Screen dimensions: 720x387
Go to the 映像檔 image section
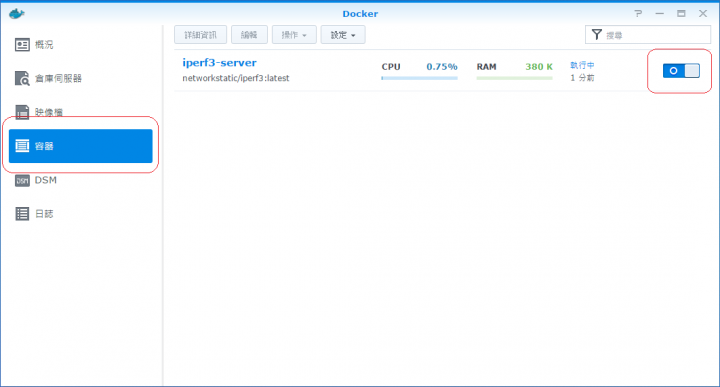coord(49,112)
